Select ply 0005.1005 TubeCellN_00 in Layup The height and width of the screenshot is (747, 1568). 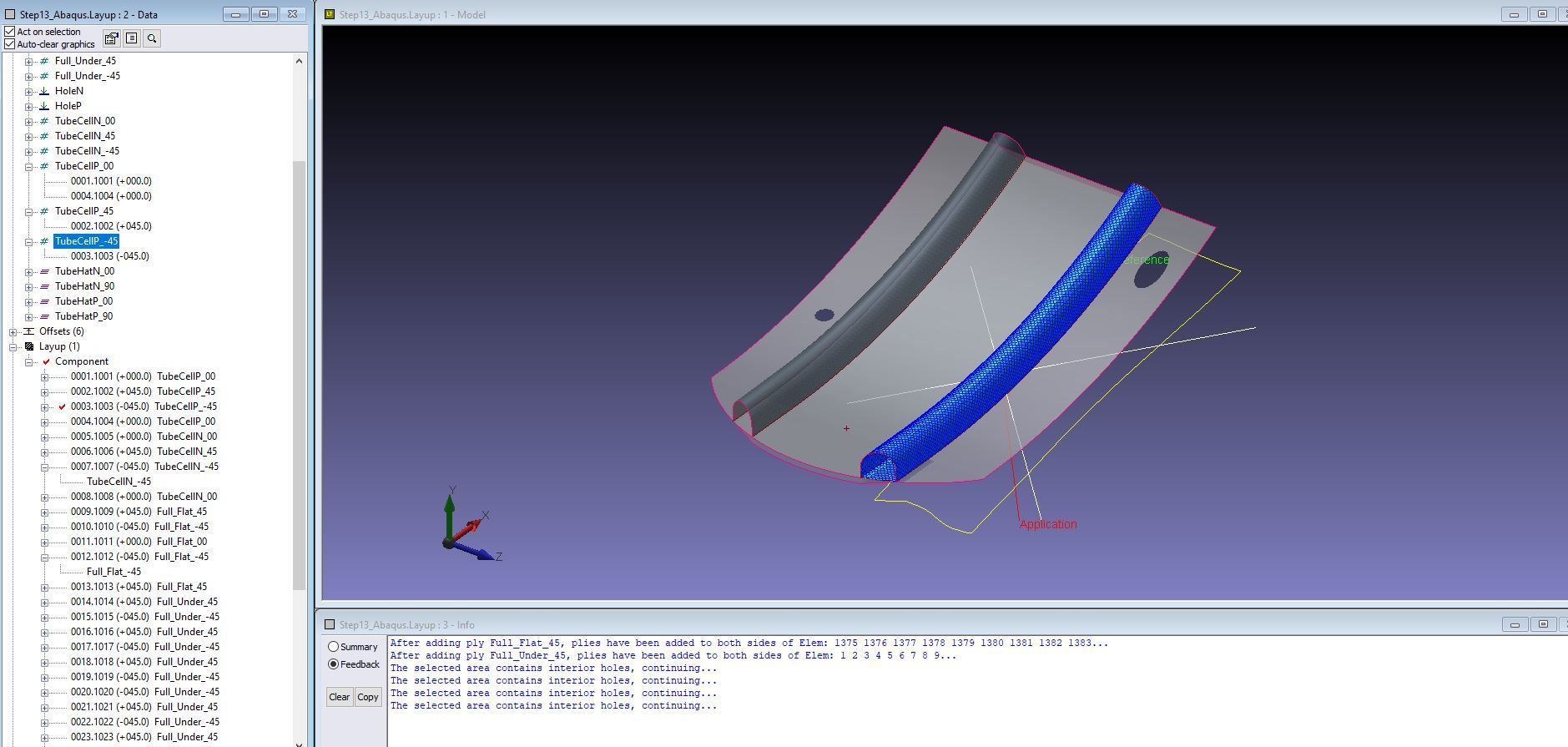[x=144, y=437]
